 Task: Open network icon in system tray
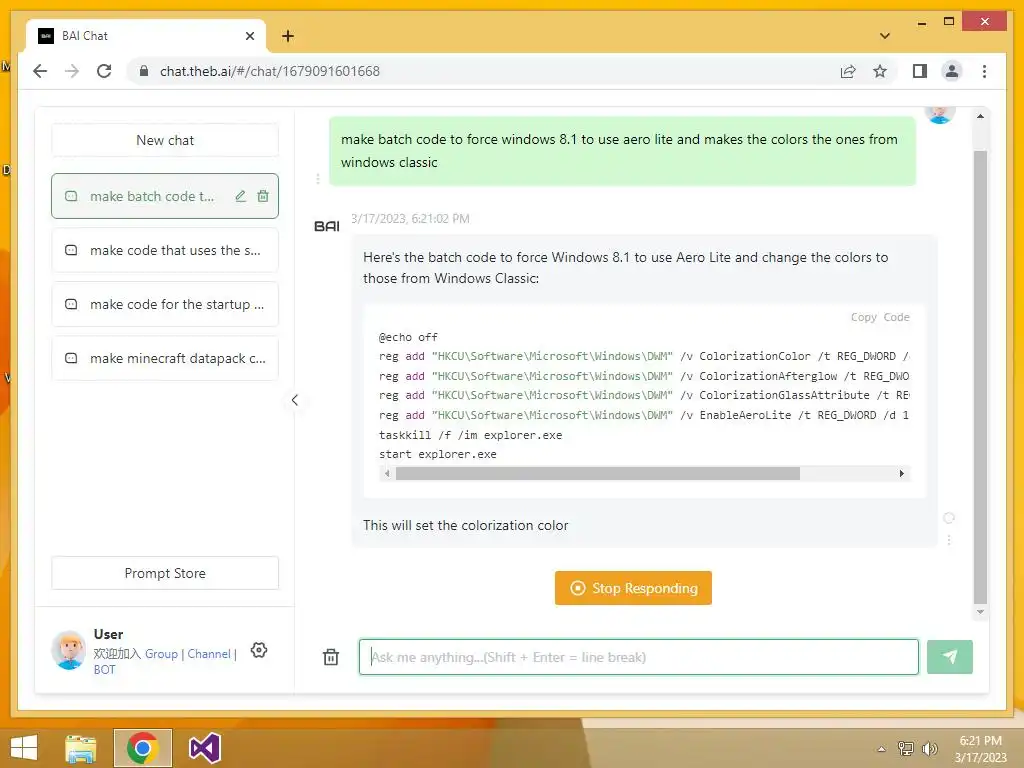[x=906, y=749]
